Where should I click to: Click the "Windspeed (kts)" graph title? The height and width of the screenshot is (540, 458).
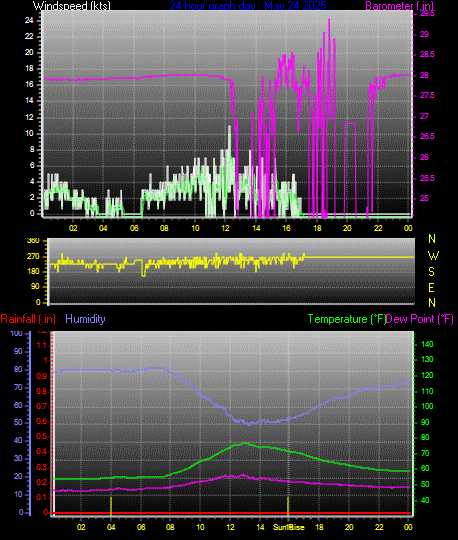[x=72, y=6]
